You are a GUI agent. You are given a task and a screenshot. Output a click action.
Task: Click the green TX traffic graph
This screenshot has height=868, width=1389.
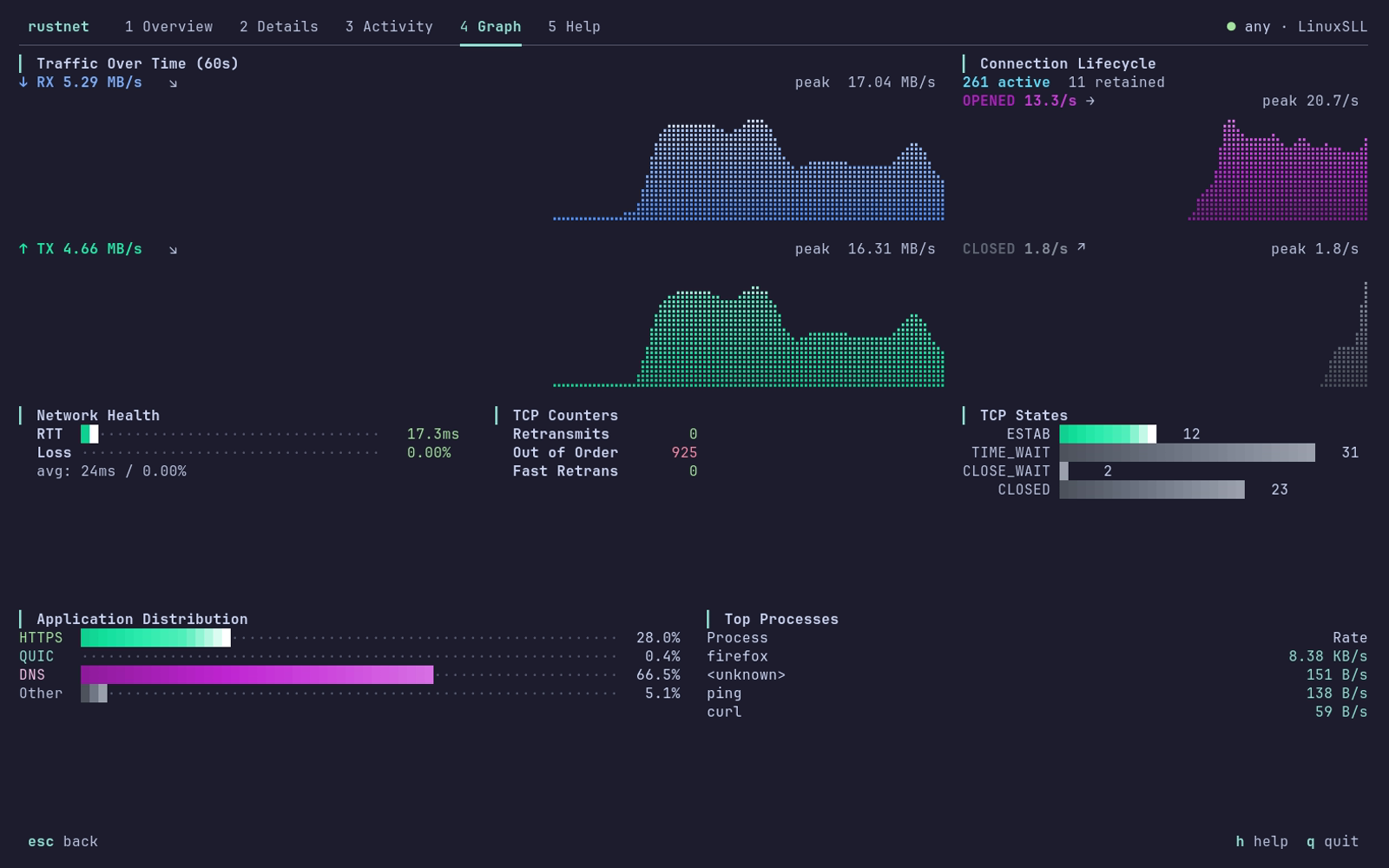coord(748,336)
